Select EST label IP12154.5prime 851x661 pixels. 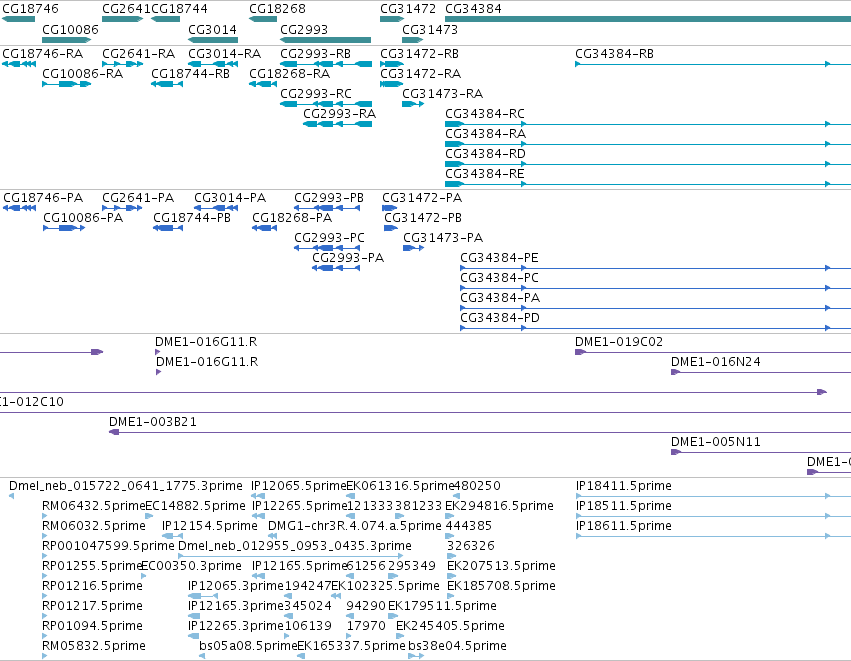[x=209, y=527]
